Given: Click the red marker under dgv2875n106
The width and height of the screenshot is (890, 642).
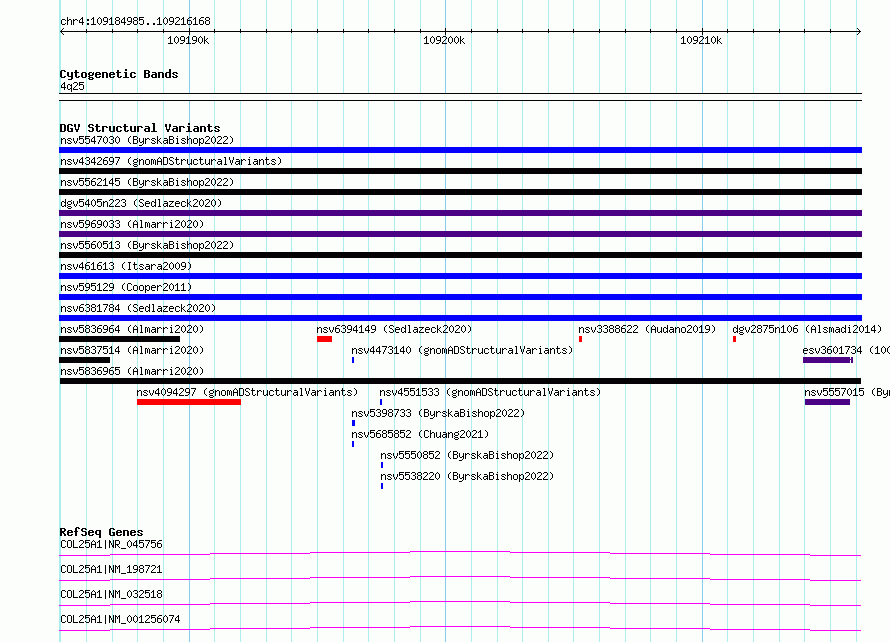Looking at the screenshot, I should click(734, 339).
